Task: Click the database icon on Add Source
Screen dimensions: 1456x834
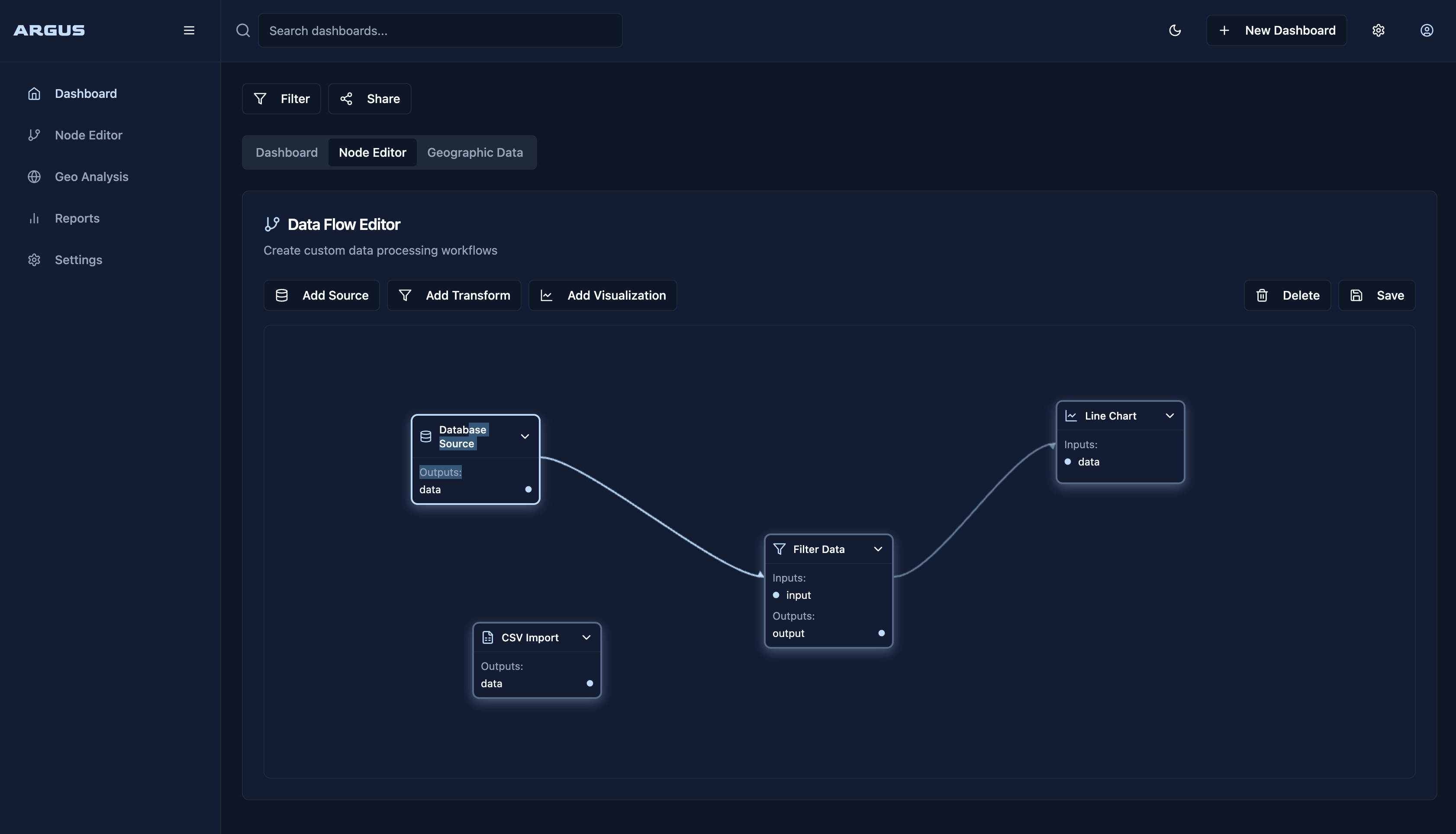Action: (x=282, y=295)
